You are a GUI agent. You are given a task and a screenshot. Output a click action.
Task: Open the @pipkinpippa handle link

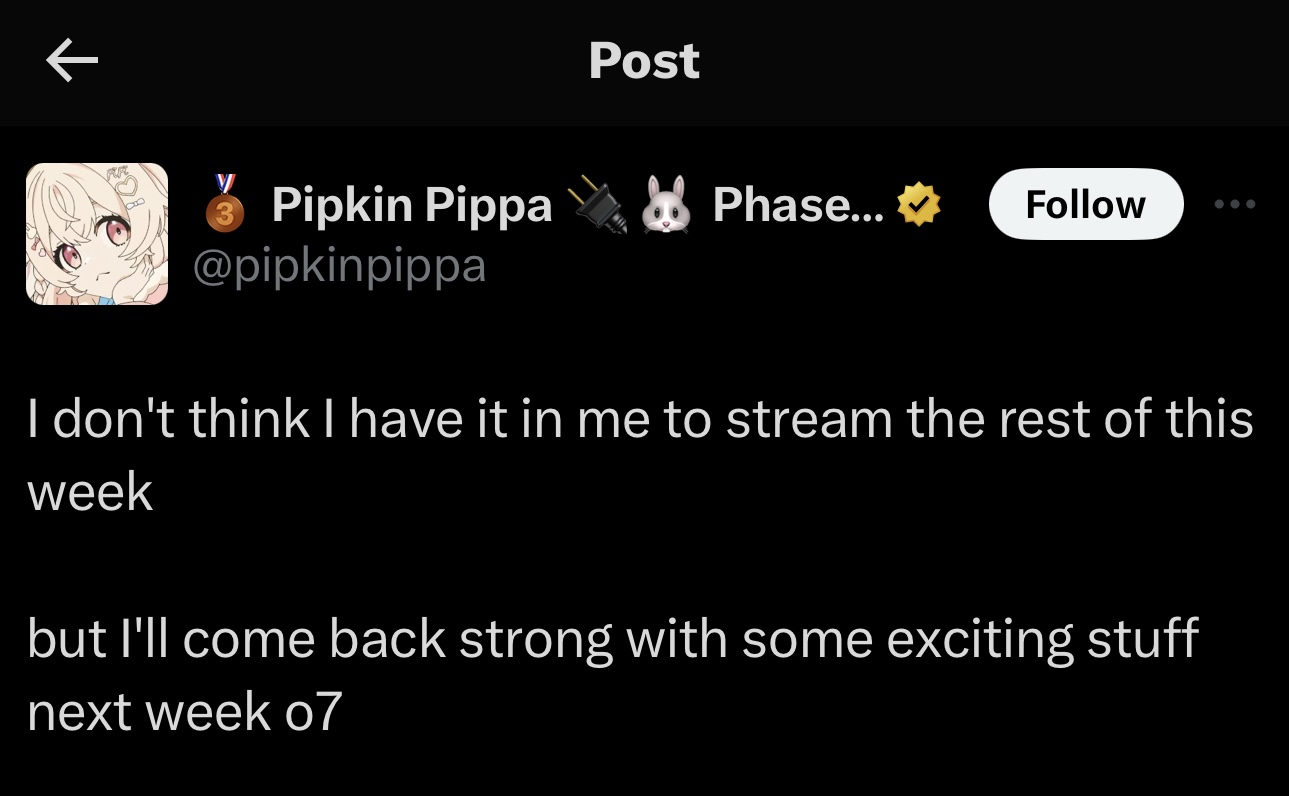click(339, 266)
